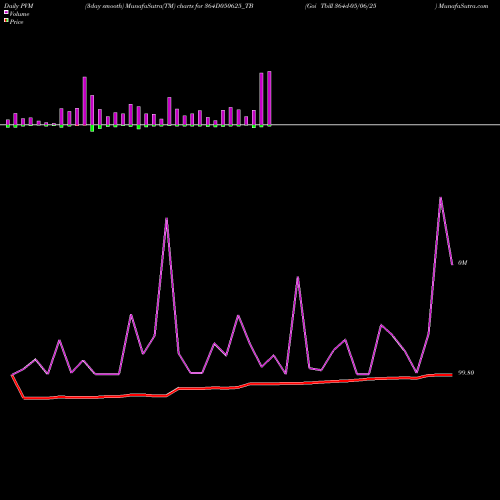This screenshot has height=500, width=500.
Task: Click the highest peak of the magenta volume line
Action: 441,198
